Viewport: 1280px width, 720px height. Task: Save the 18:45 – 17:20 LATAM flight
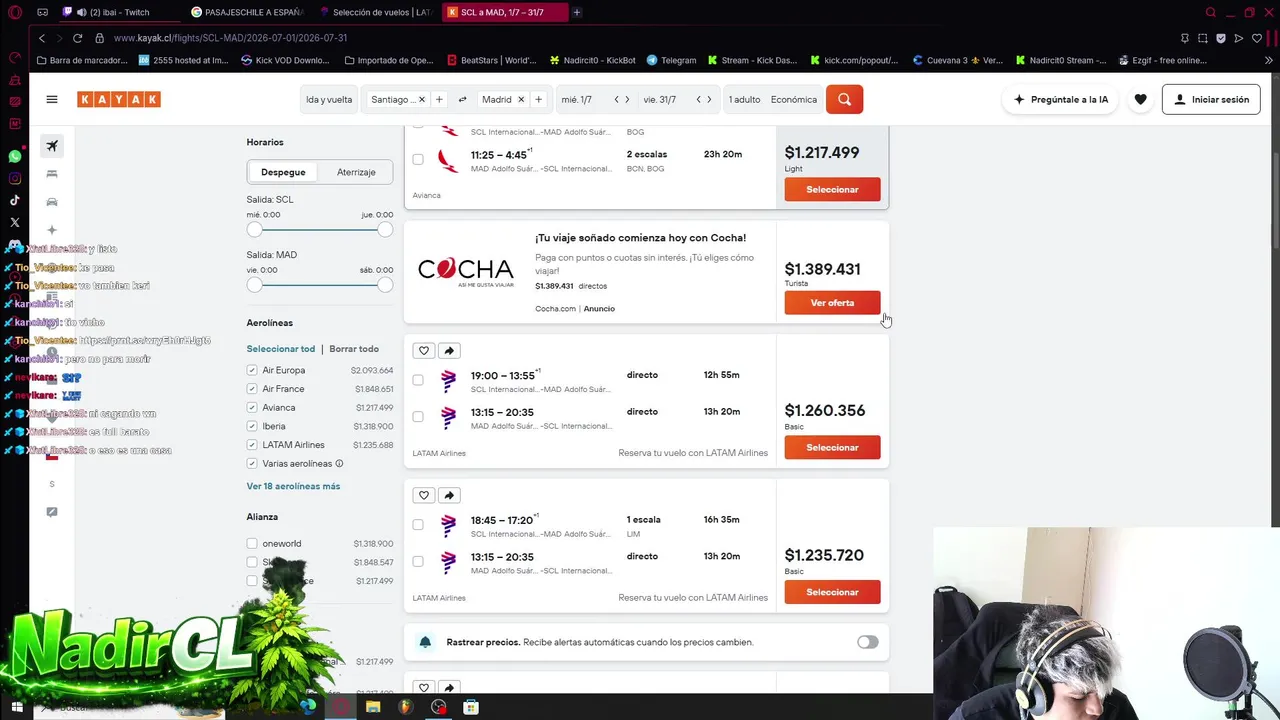(x=424, y=495)
